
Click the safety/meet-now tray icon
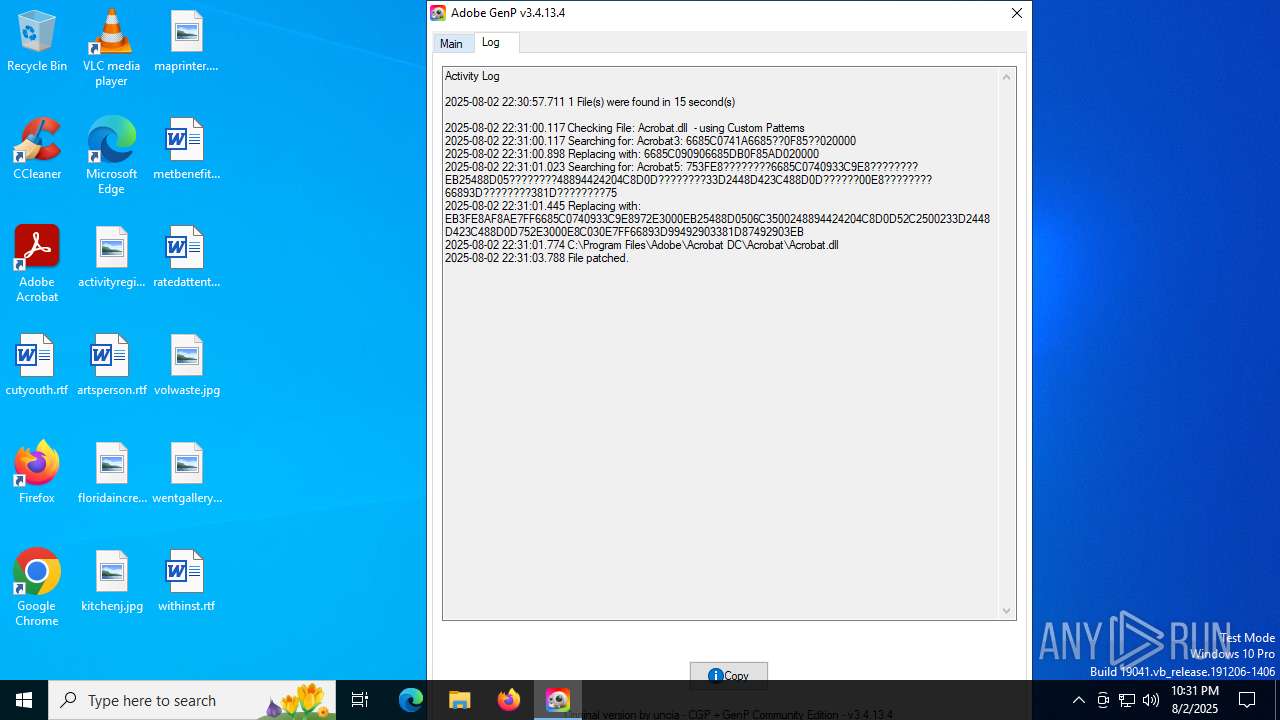(x=1103, y=700)
